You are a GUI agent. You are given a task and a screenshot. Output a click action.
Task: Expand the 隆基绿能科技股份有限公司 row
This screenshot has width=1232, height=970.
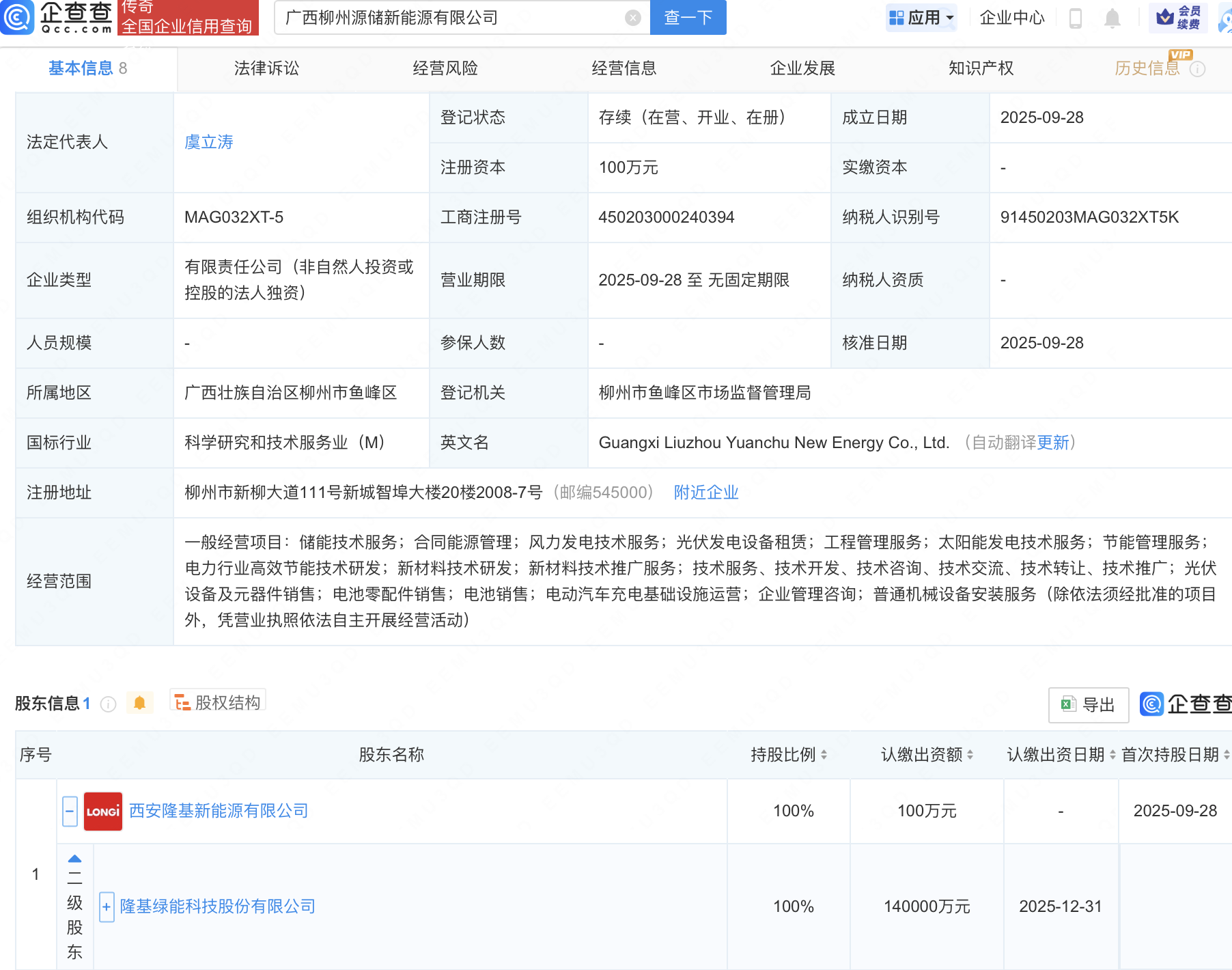[107, 907]
